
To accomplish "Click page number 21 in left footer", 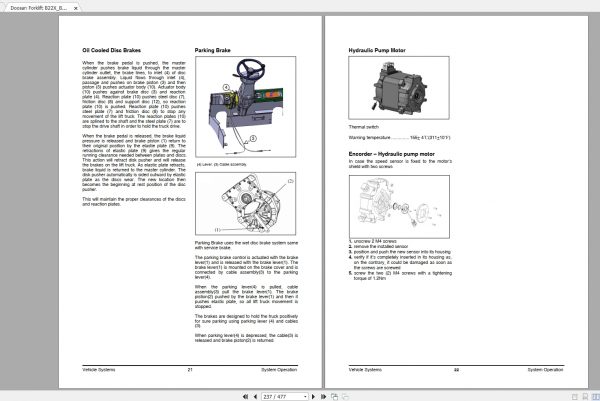I will coord(190,370).
